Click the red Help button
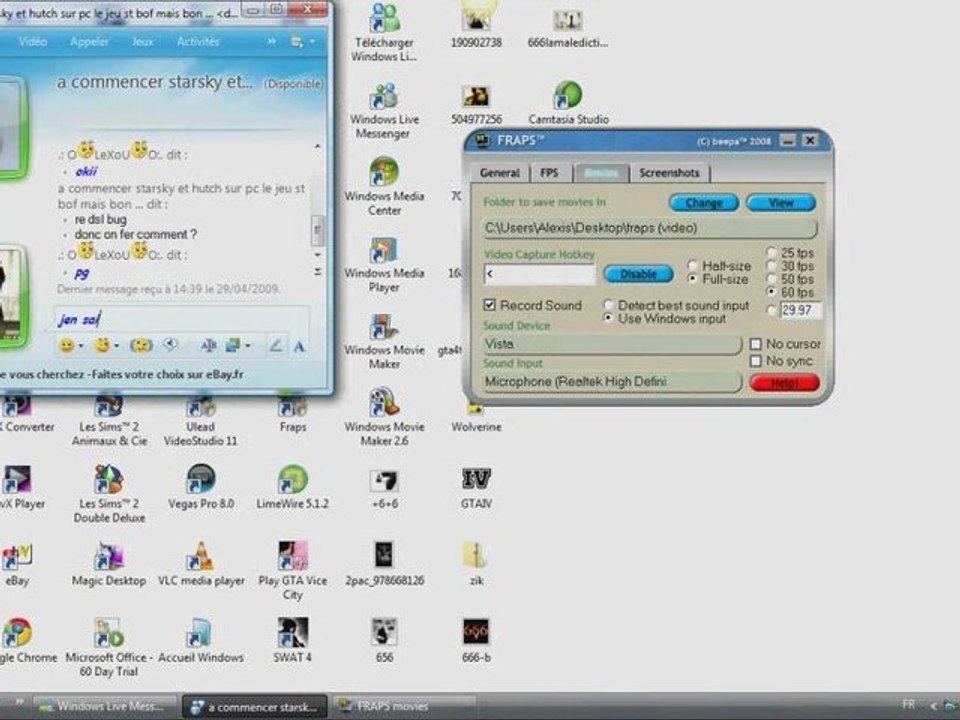The width and height of the screenshot is (960, 720). (x=784, y=383)
